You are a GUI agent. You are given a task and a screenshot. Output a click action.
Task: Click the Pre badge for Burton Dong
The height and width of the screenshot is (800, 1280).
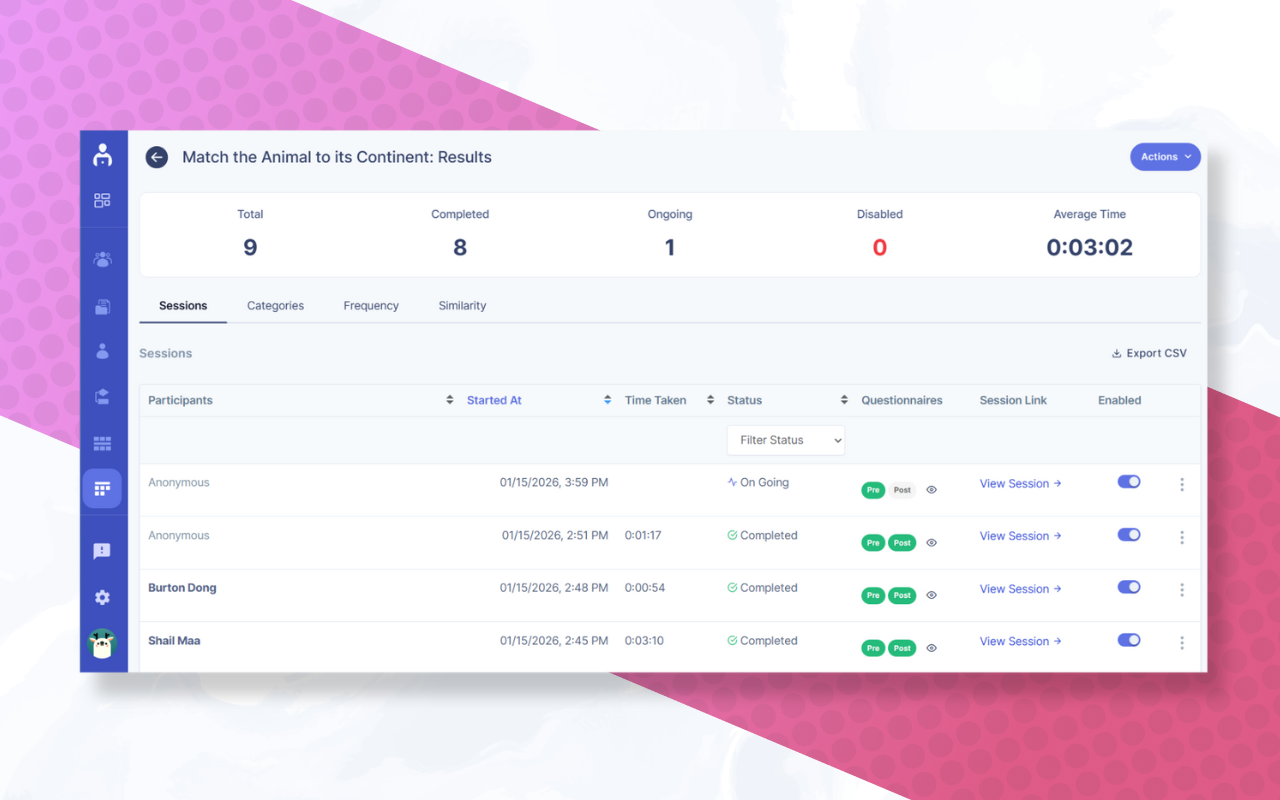pos(873,595)
